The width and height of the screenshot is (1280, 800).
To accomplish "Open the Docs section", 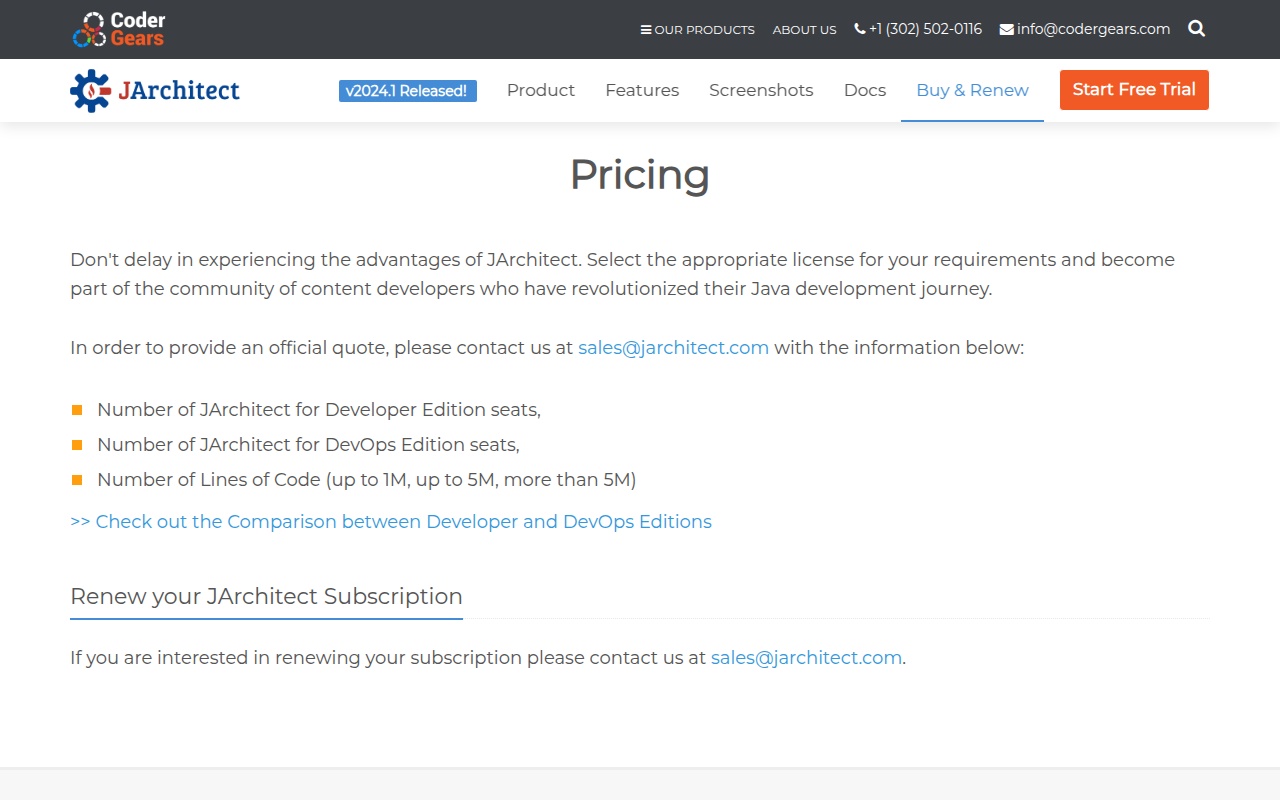I will [x=864, y=90].
